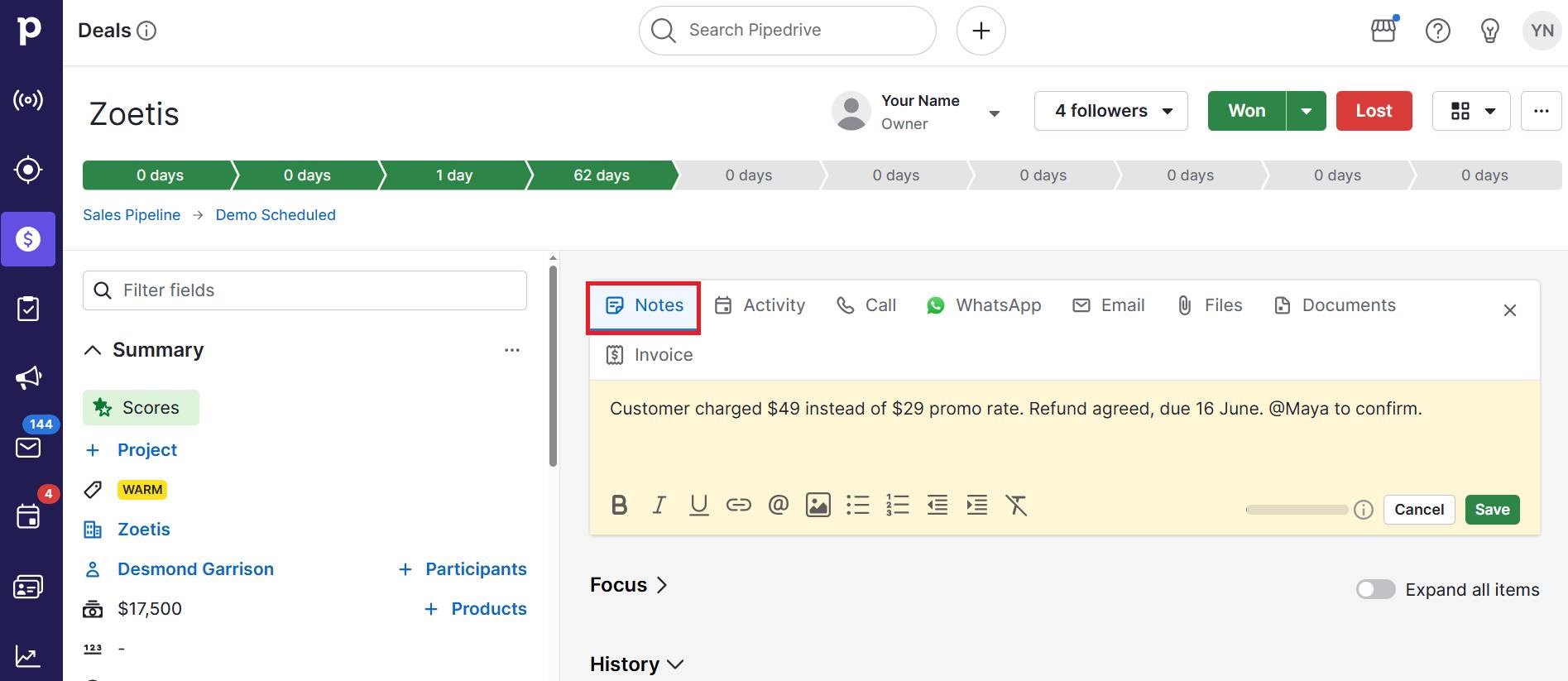Decrease indent in the note
Screen dimensions: 1568x681
point(937,505)
